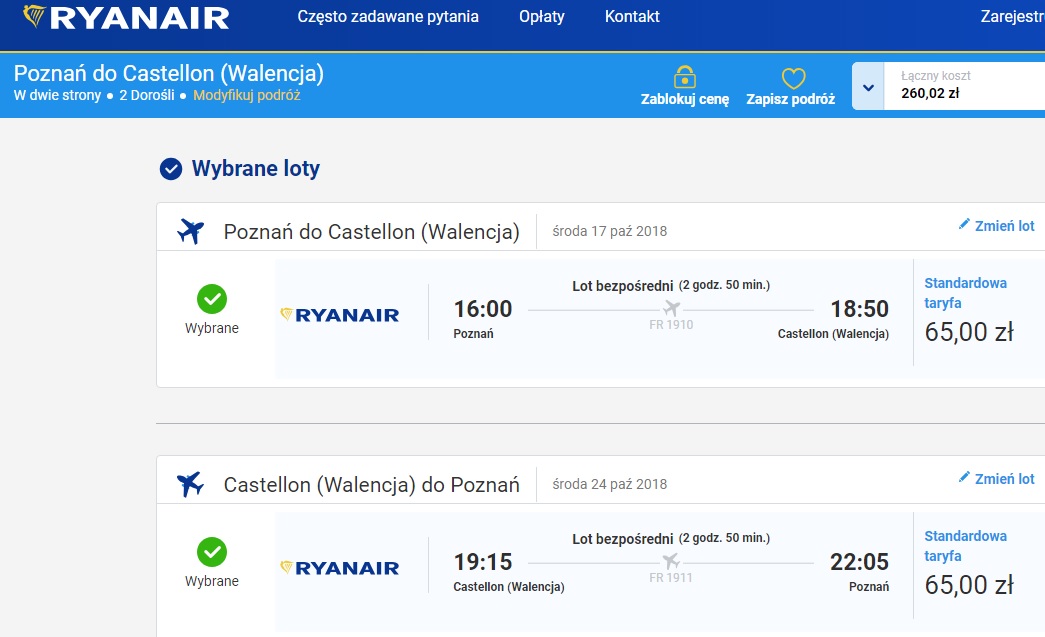The width and height of the screenshot is (1045, 637).
Task: Click the departure time 16:00
Action: click(483, 309)
